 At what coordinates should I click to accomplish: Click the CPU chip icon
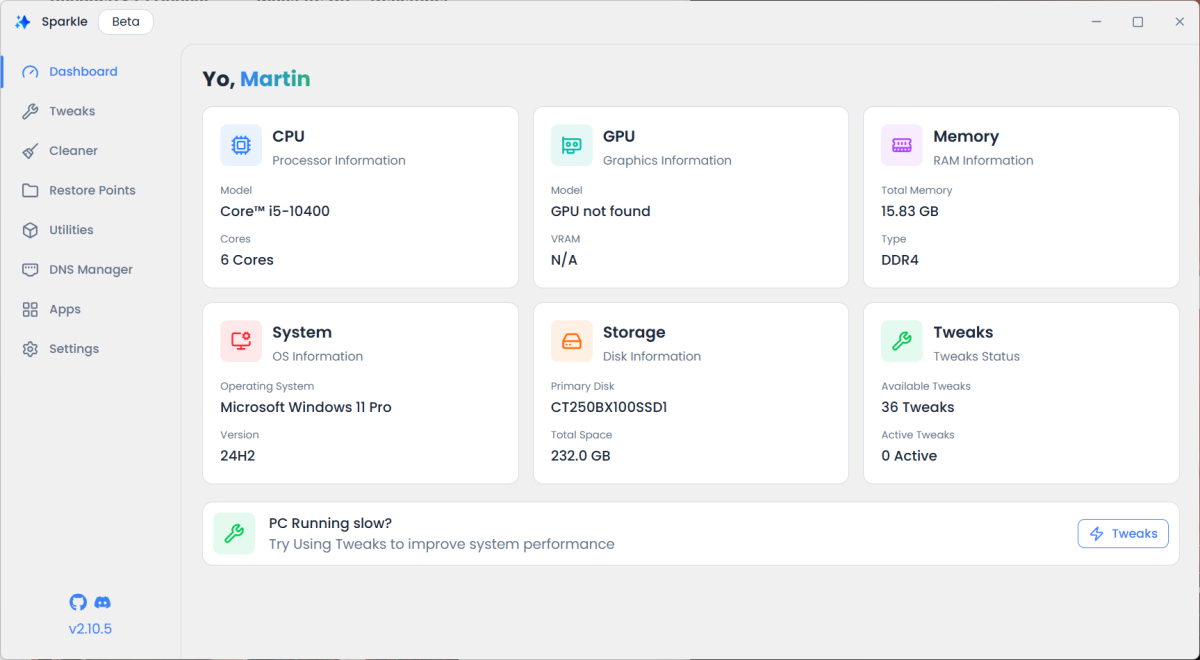point(241,146)
